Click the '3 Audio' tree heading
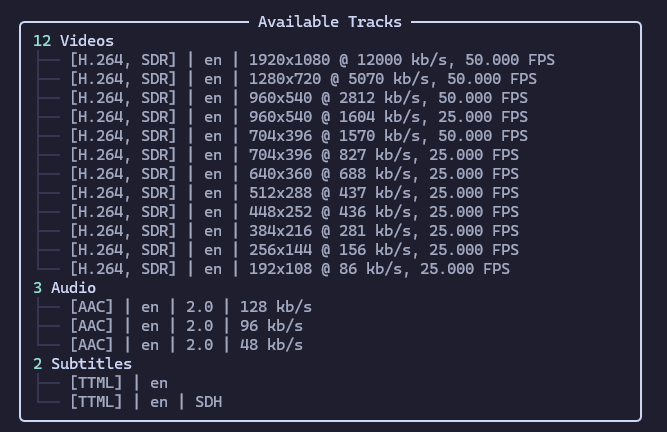 [64, 288]
